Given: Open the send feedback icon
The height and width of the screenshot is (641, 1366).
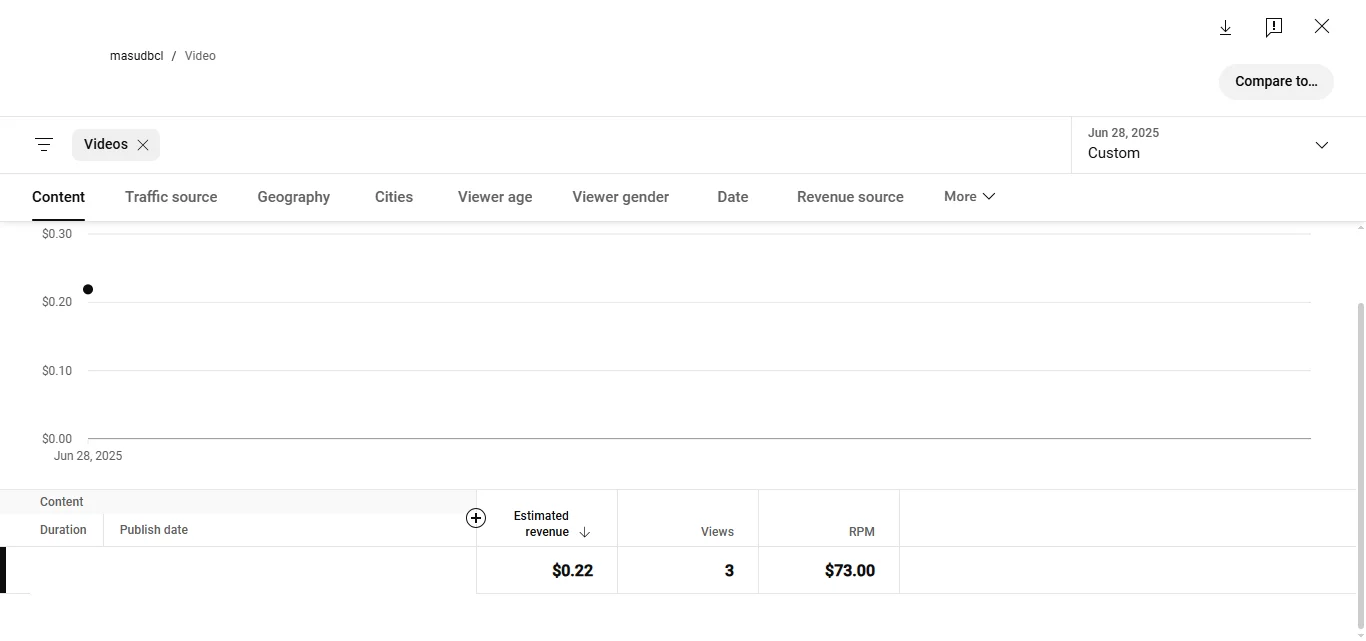Looking at the screenshot, I should tap(1274, 27).
